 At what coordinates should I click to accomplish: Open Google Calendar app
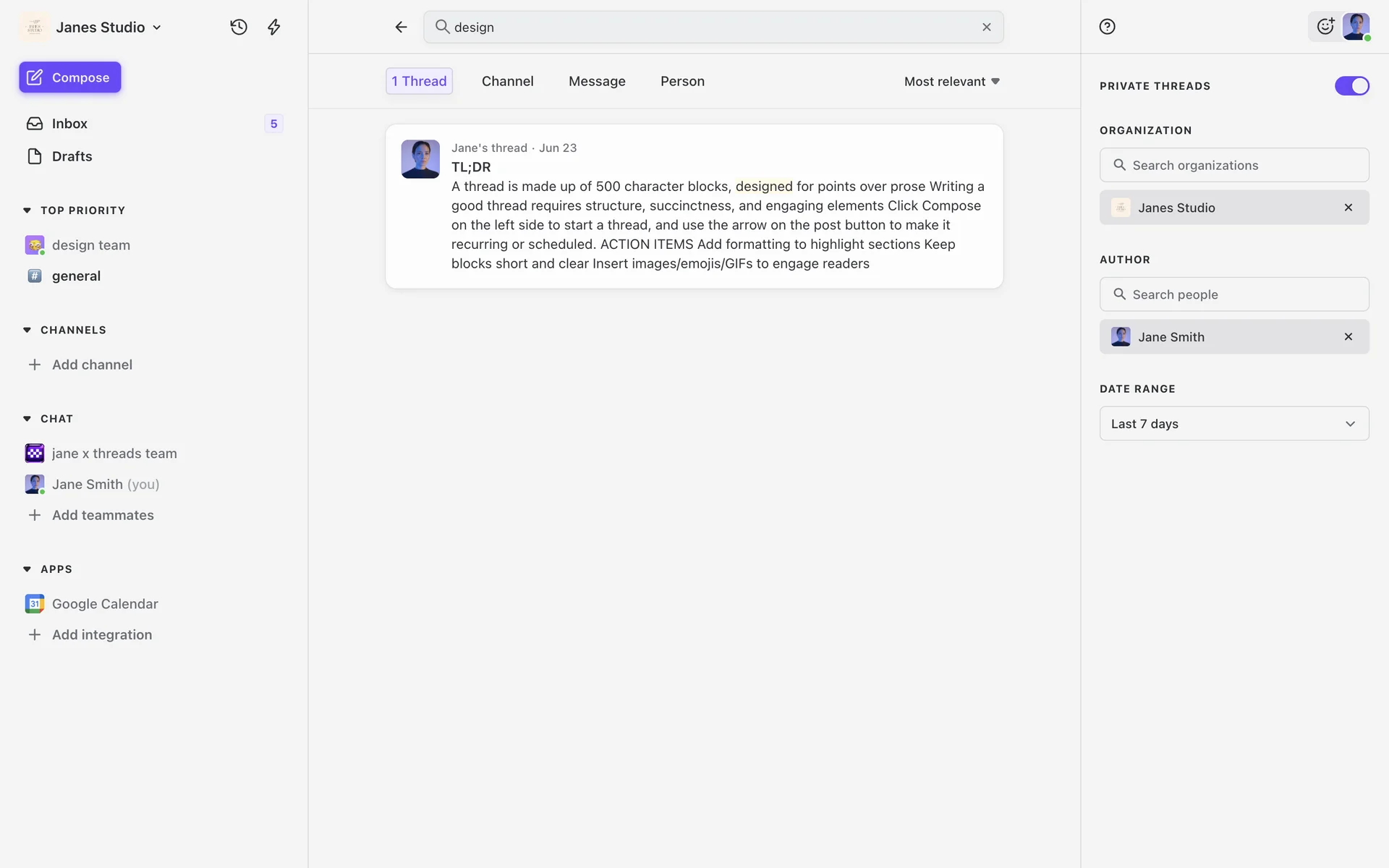point(105,603)
